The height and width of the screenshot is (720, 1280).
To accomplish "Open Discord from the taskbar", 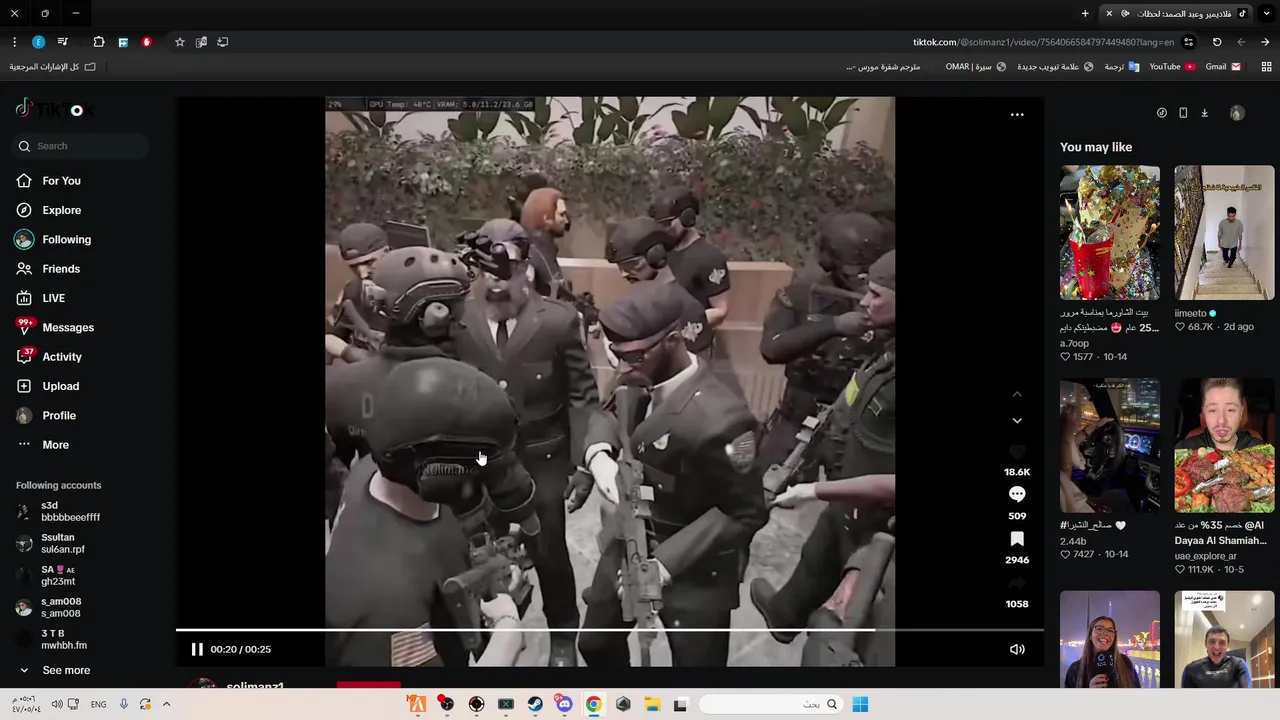I will click(x=564, y=704).
